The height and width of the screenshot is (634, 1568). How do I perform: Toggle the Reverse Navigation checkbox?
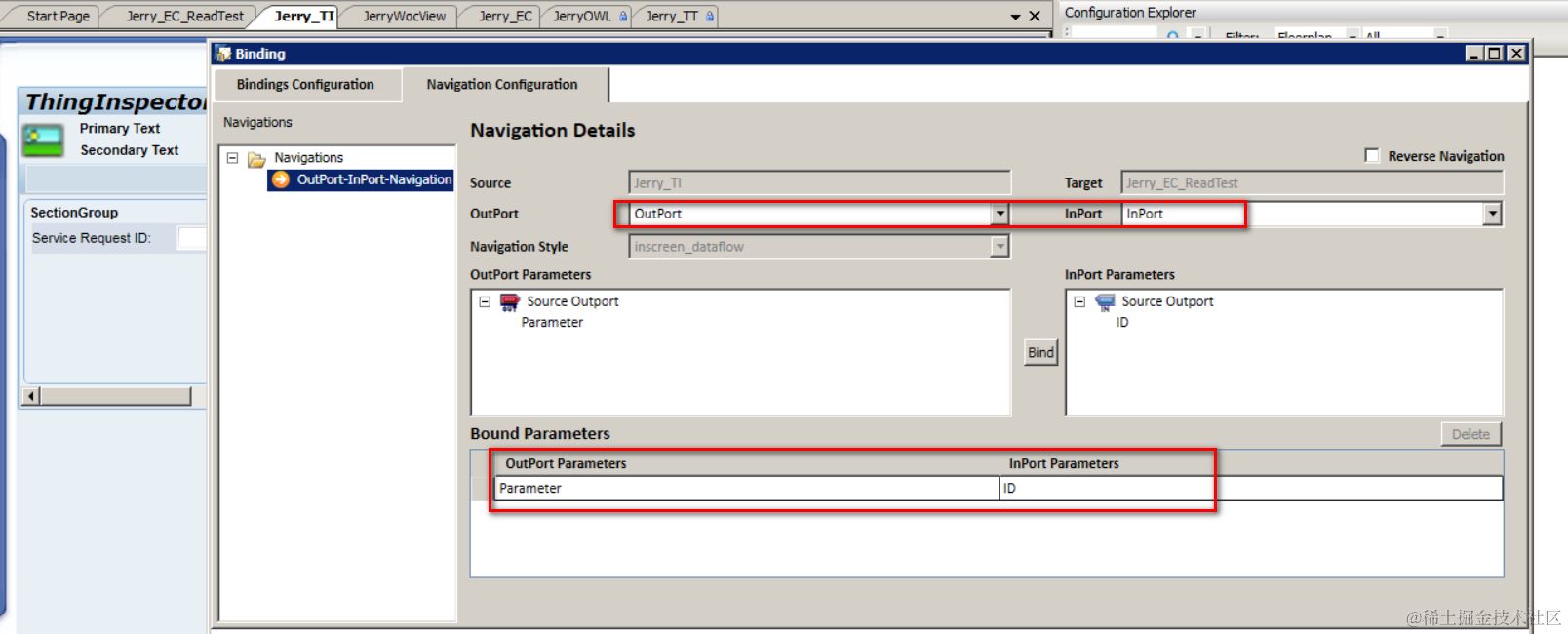pyautogui.click(x=1372, y=155)
